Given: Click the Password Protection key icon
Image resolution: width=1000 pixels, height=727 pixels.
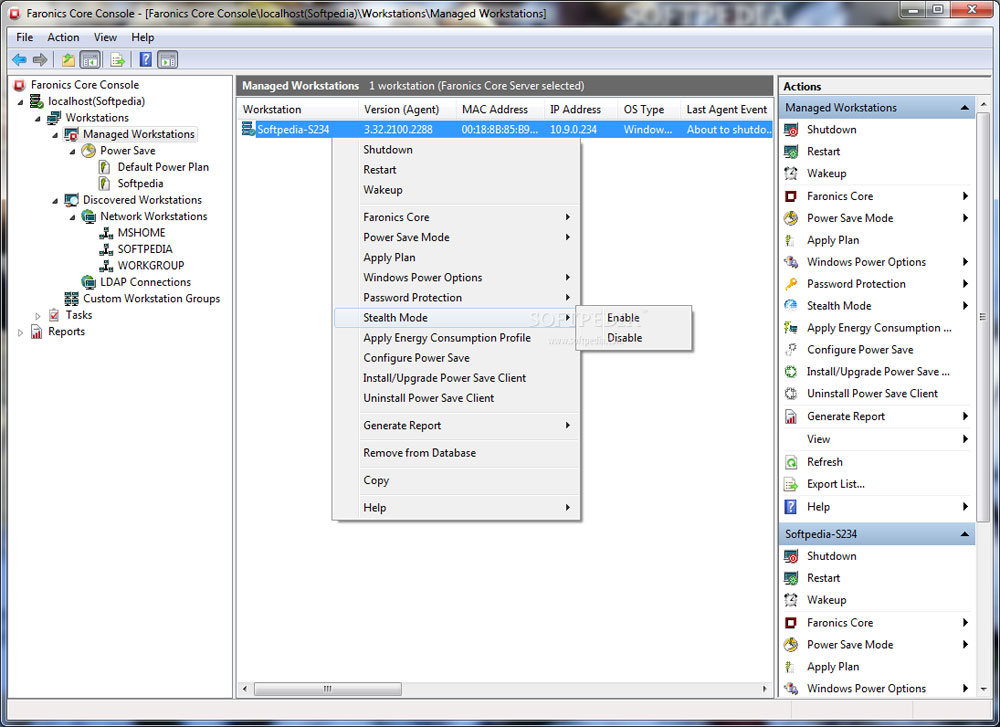Looking at the screenshot, I should pos(791,284).
